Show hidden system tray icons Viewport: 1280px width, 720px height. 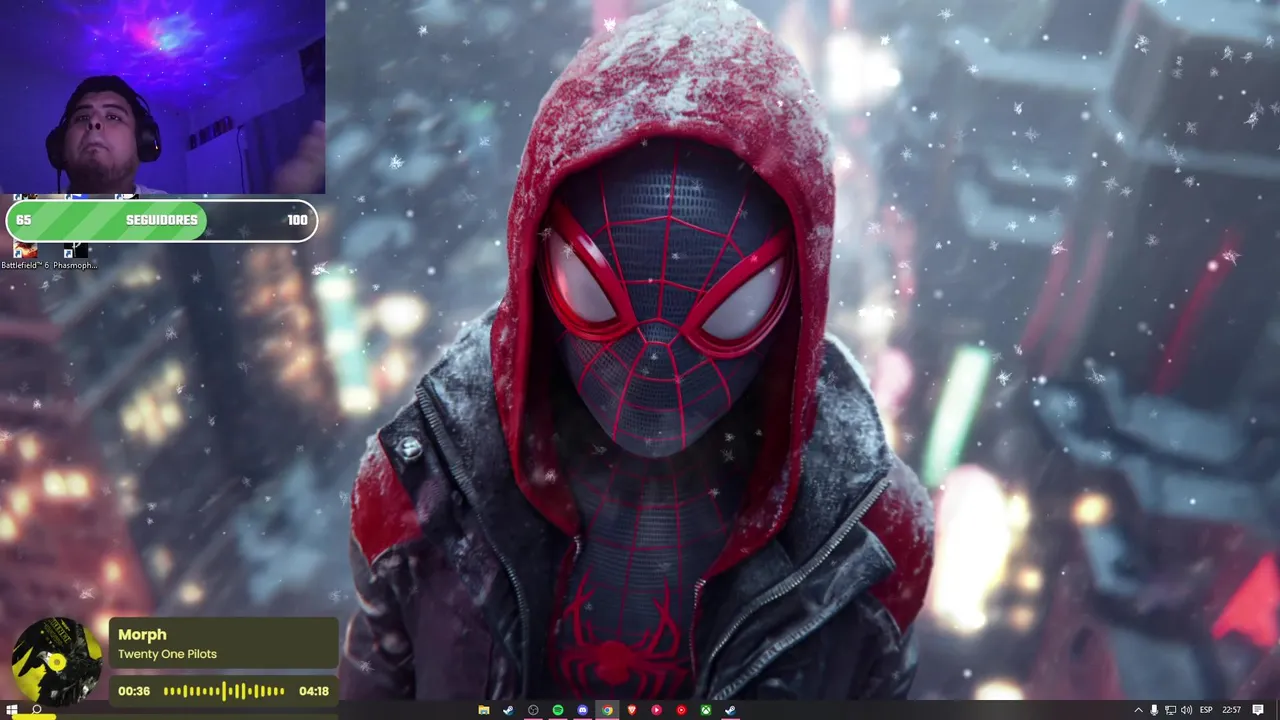(x=1138, y=710)
